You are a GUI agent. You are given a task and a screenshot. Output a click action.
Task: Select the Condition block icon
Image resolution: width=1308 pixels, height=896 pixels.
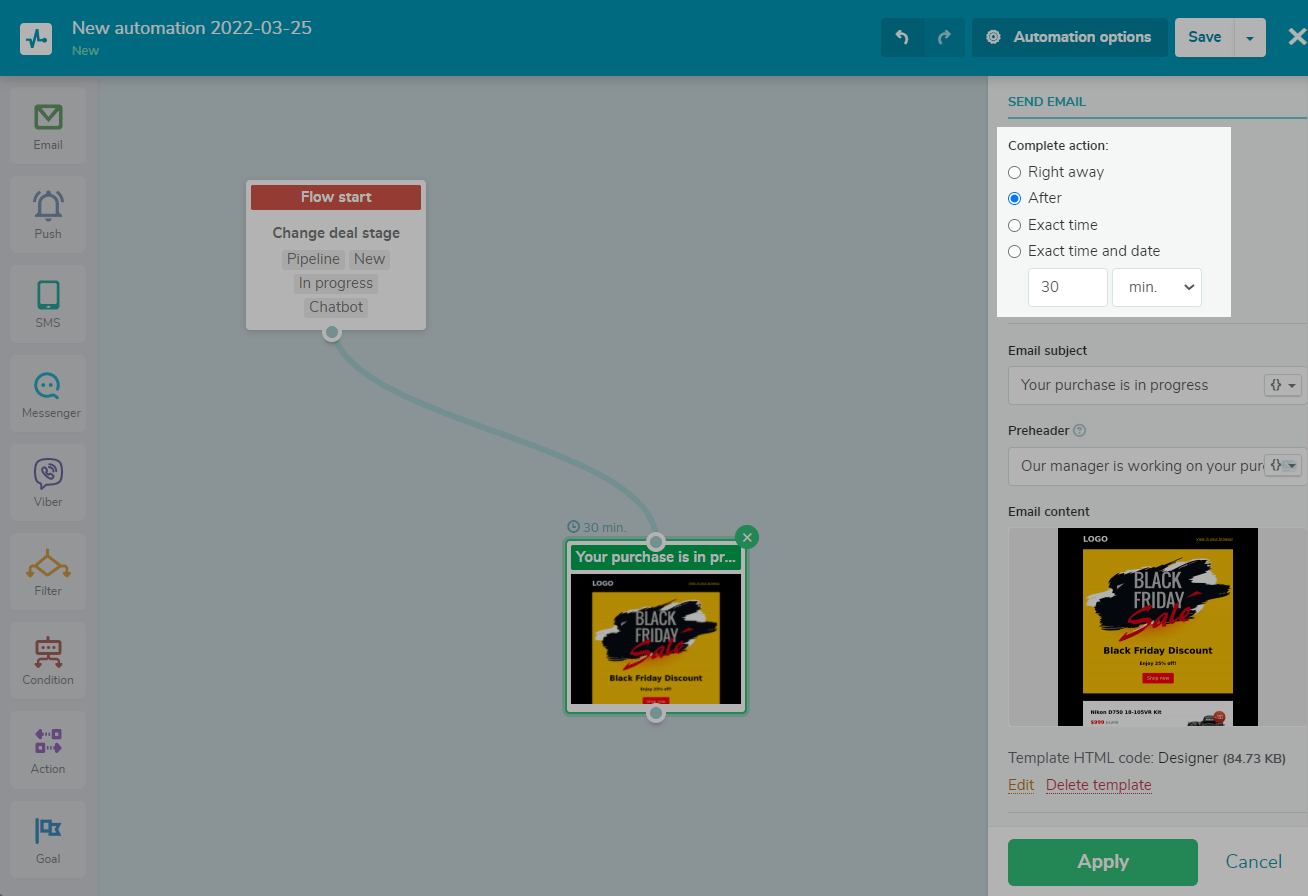coord(48,660)
